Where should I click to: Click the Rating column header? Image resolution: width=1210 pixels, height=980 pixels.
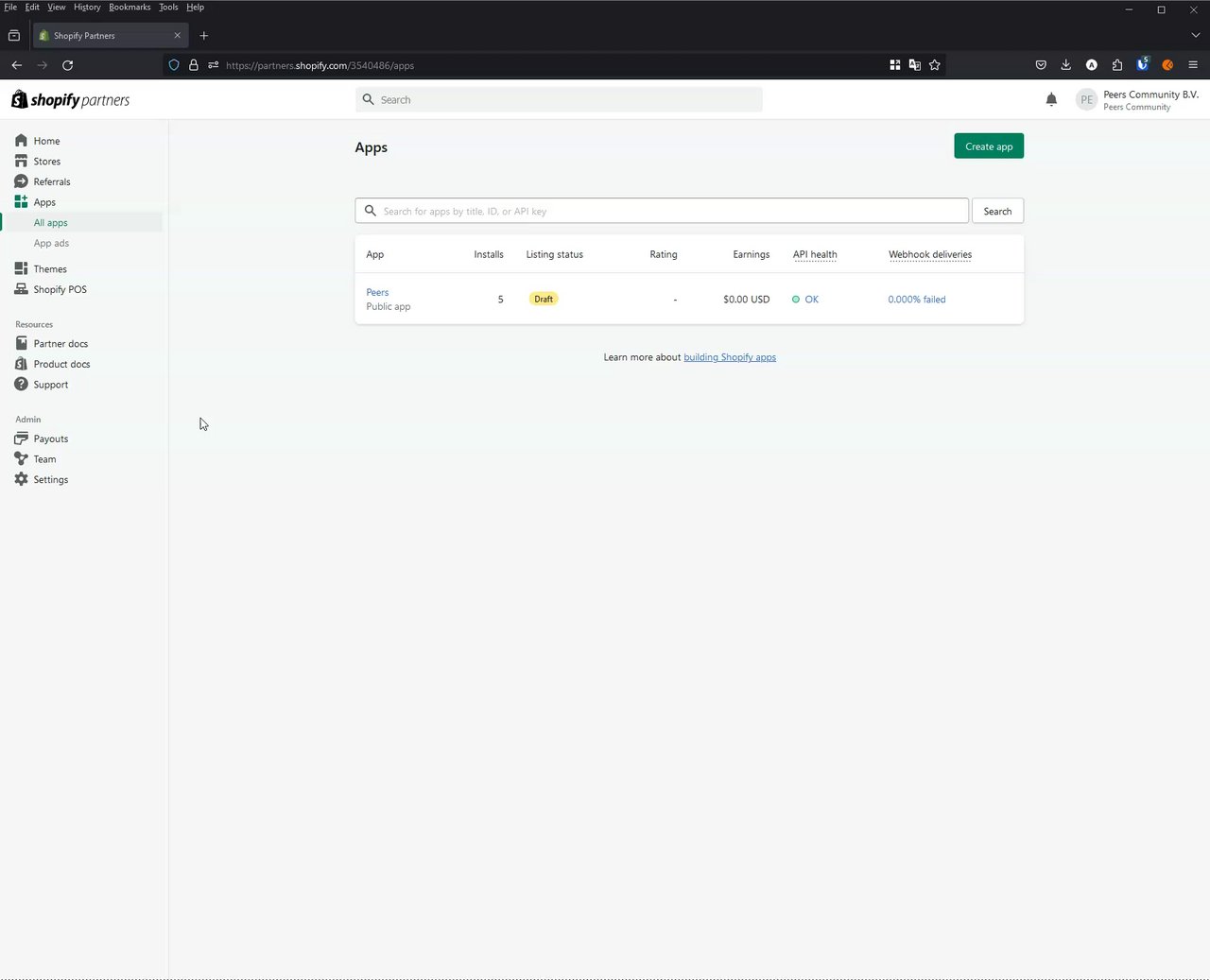click(664, 254)
